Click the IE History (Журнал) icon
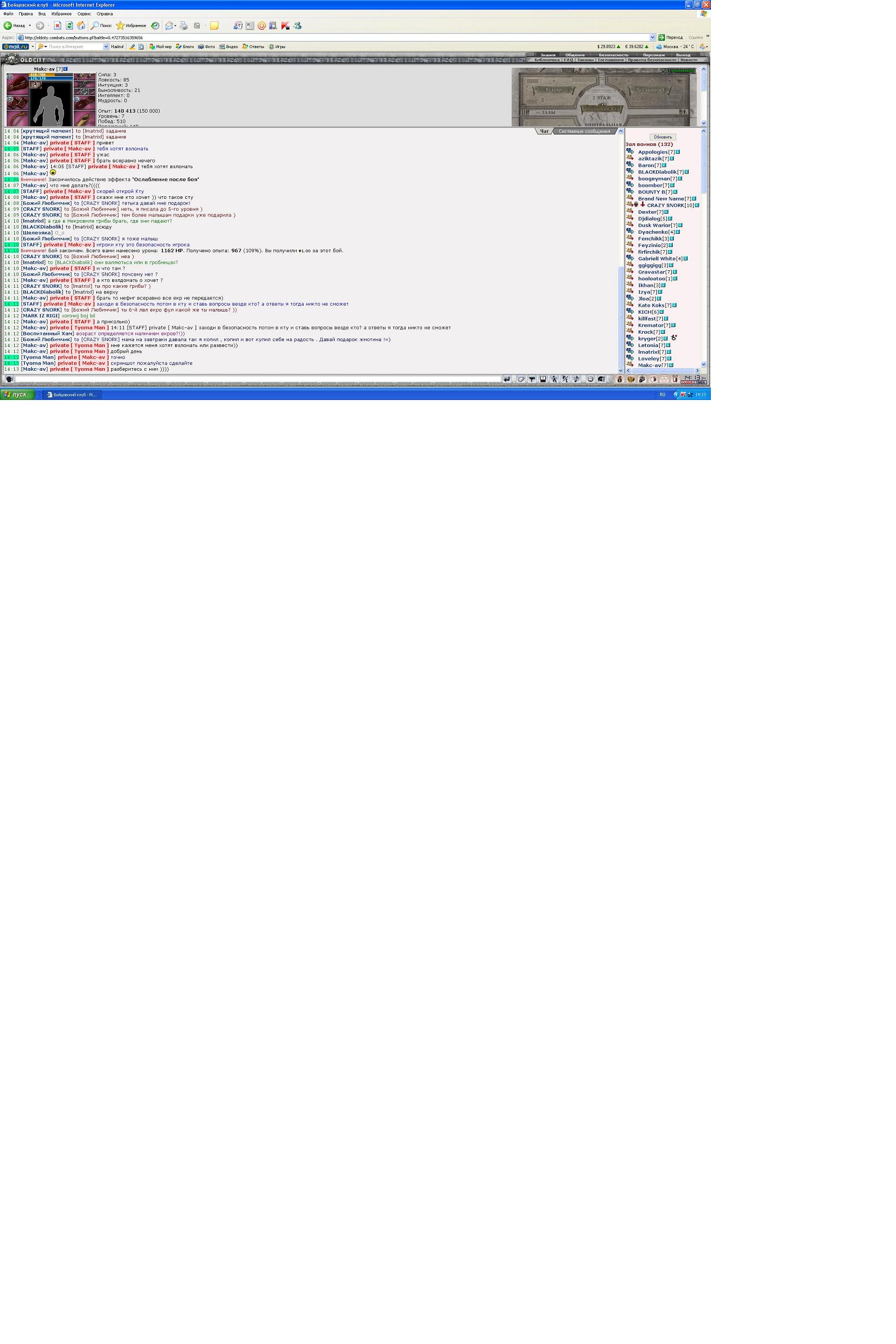 [x=155, y=26]
